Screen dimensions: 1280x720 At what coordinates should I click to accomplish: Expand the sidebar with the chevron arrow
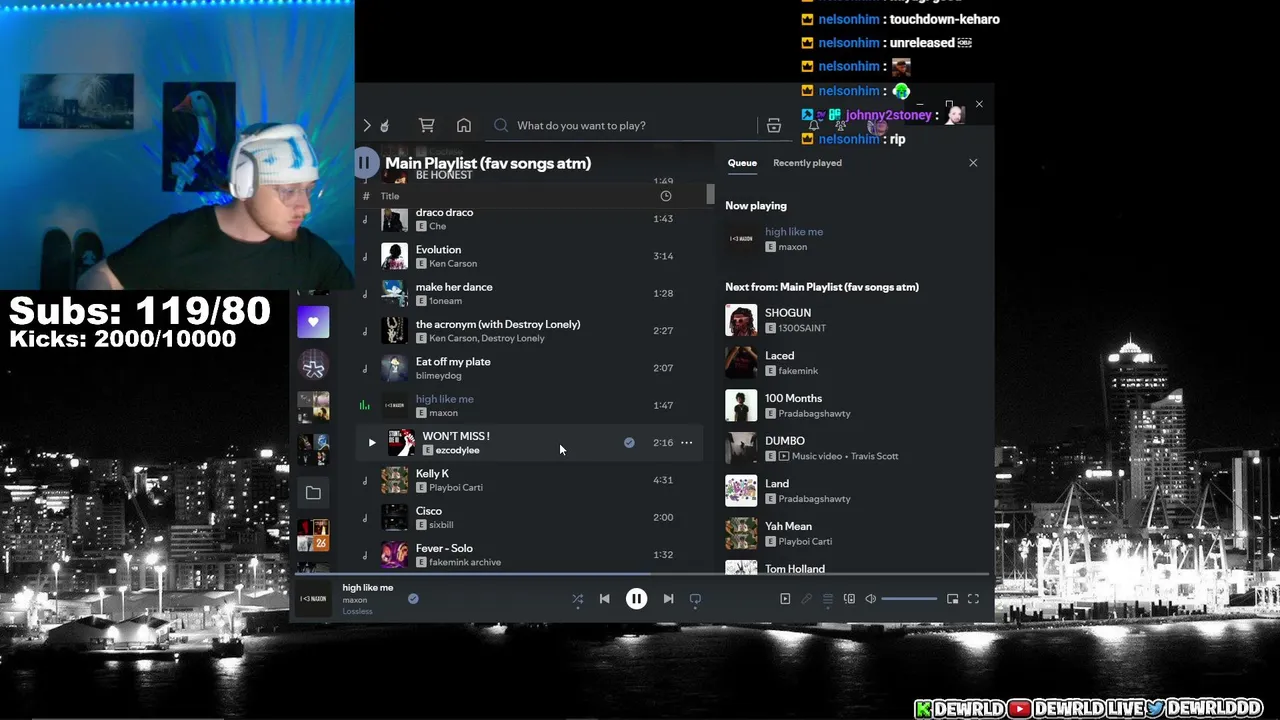(367, 125)
